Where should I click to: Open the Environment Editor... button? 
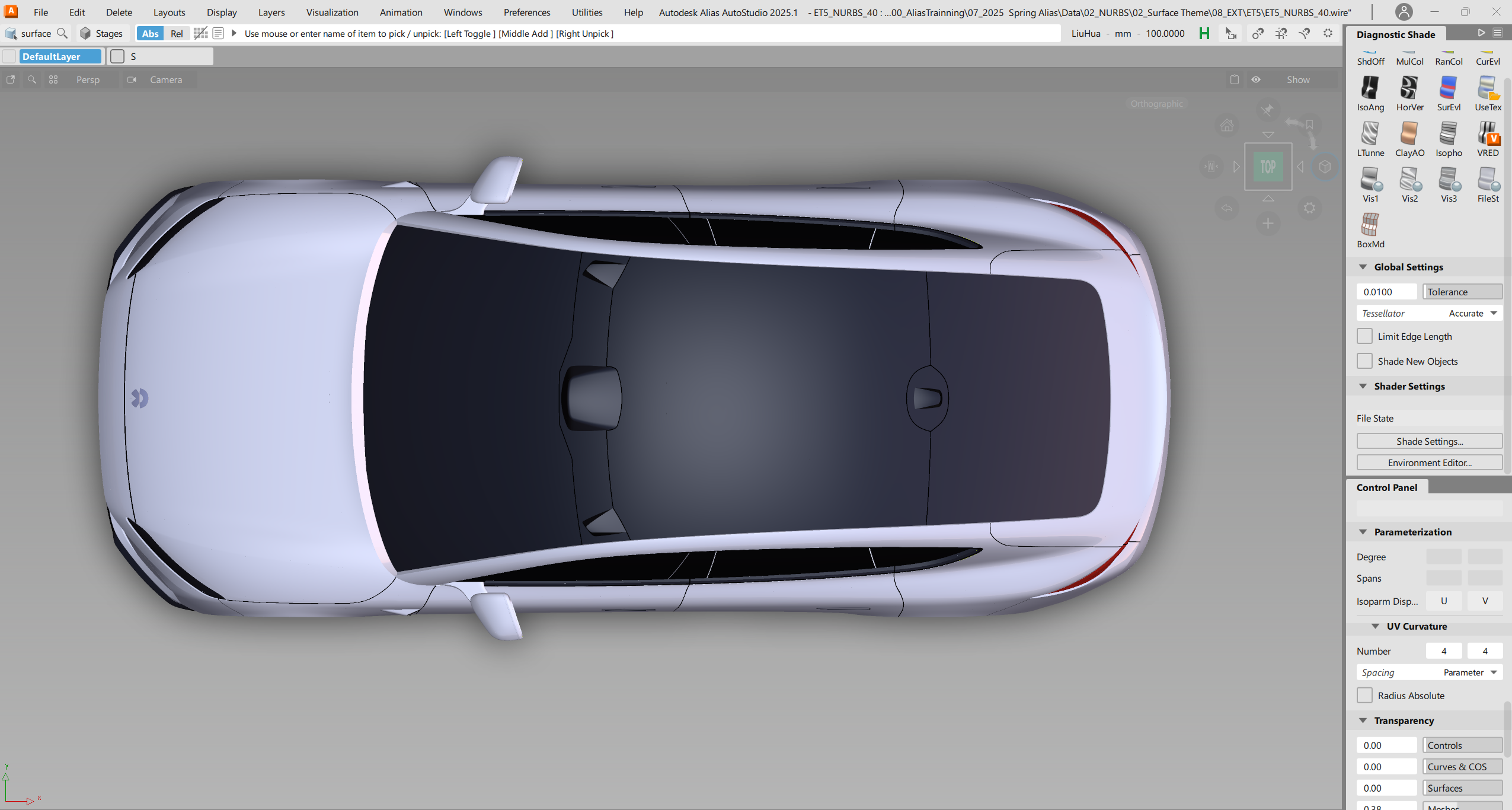click(x=1429, y=463)
